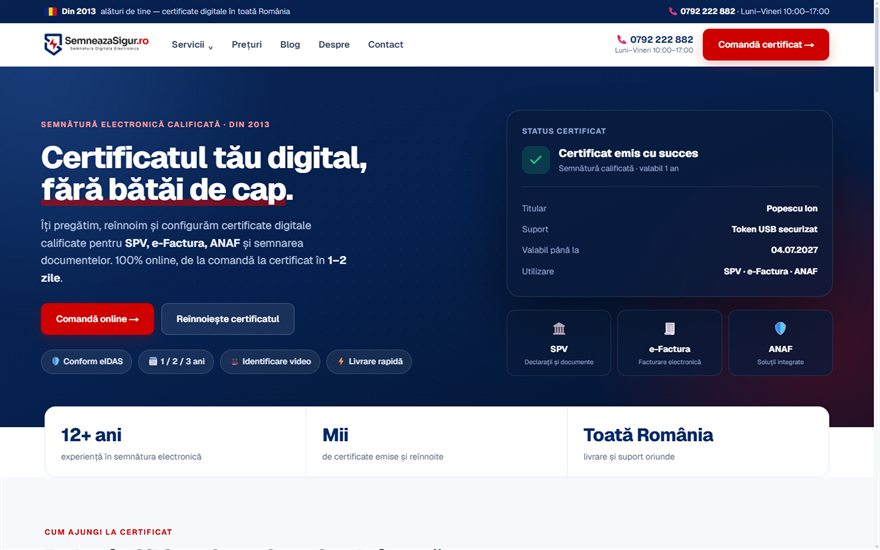Image resolution: width=880 pixels, height=550 pixels.
Task: Click the camera icon in Identificare video badge
Action: [x=235, y=361]
